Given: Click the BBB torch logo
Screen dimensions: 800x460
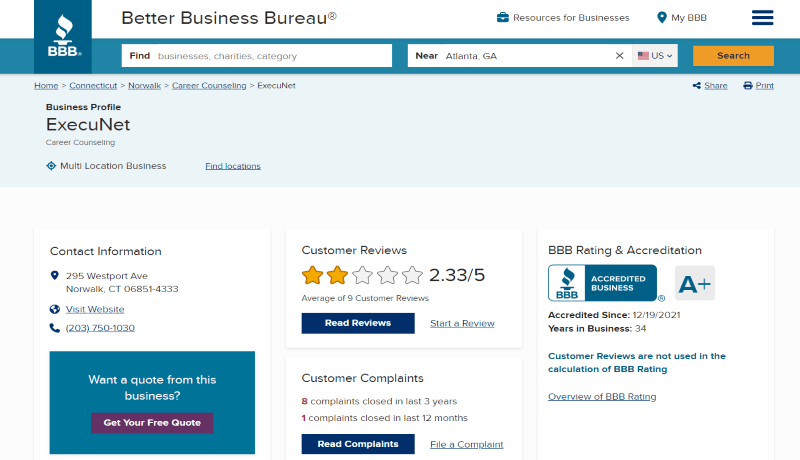Looking at the screenshot, I should click(x=63, y=36).
